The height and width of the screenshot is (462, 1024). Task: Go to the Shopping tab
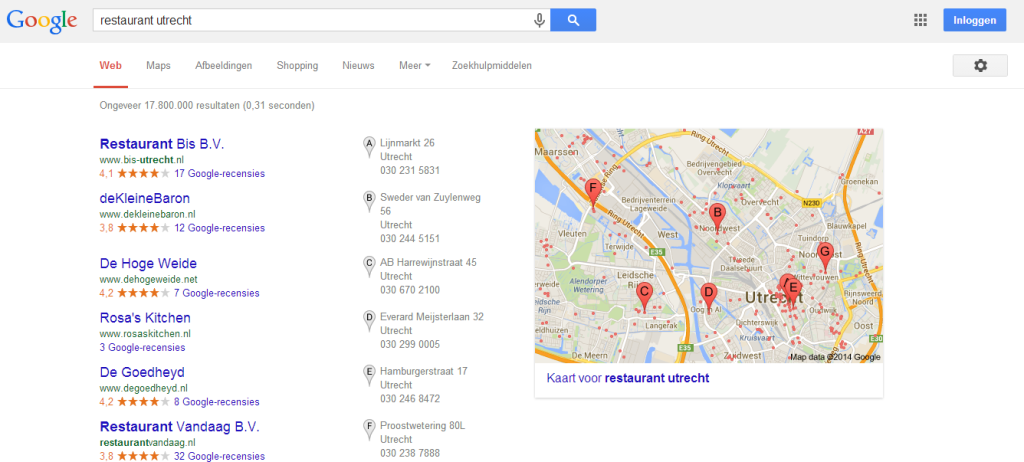coord(297,66)
